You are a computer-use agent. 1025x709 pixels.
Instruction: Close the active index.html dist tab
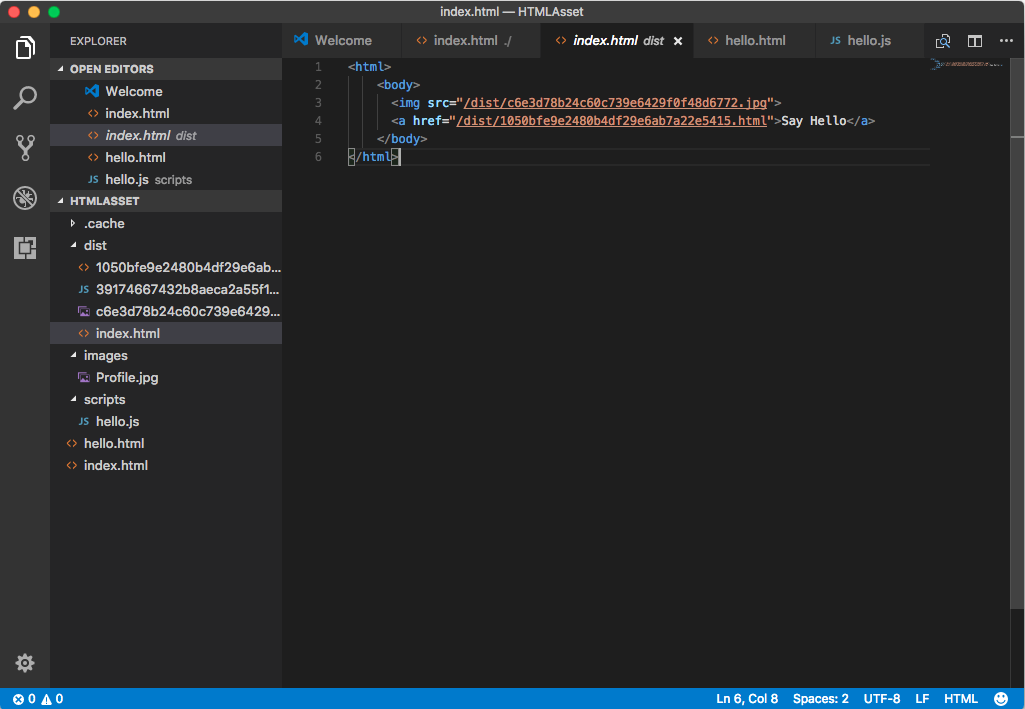coord(678,41)
